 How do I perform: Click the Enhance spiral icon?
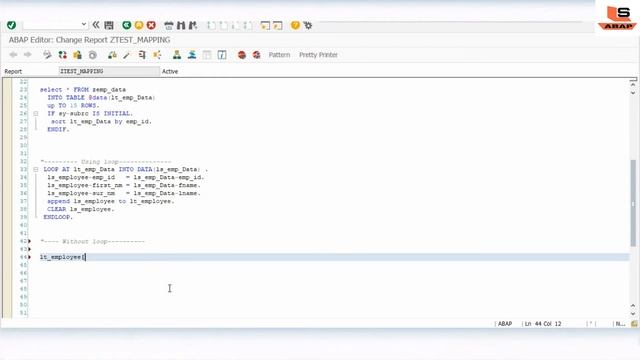point(93,55)
